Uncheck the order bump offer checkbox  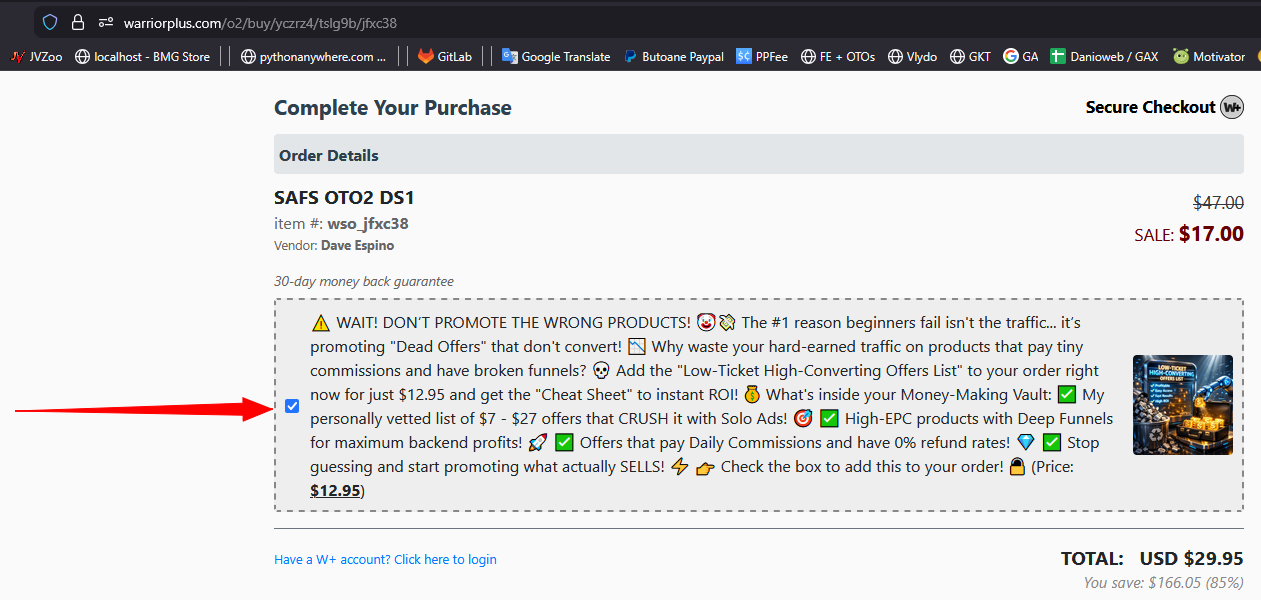pos(292,406)
